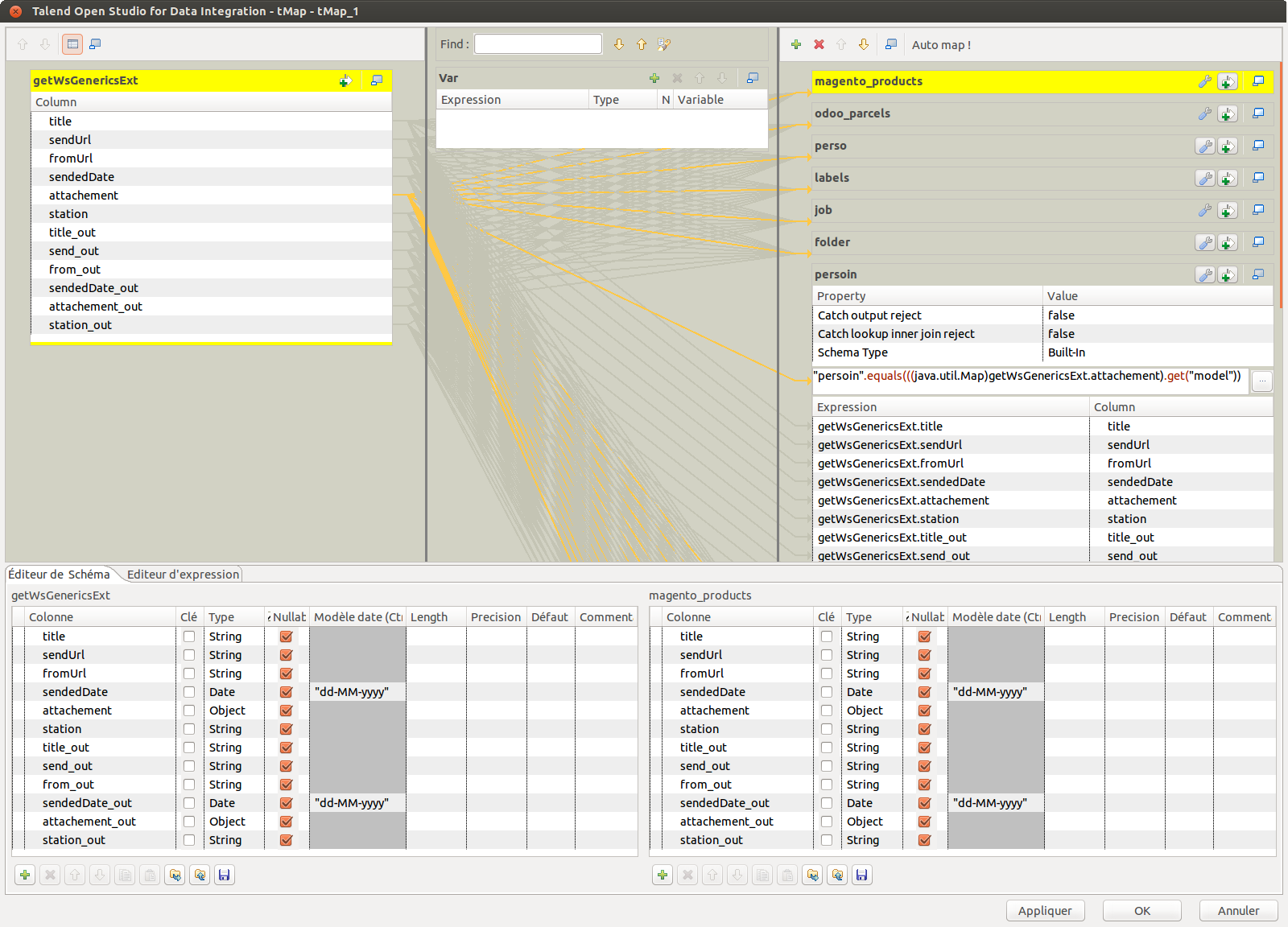1288x927 pixels.
Task: Confirm with the OK button
Action: (1142, 911)
